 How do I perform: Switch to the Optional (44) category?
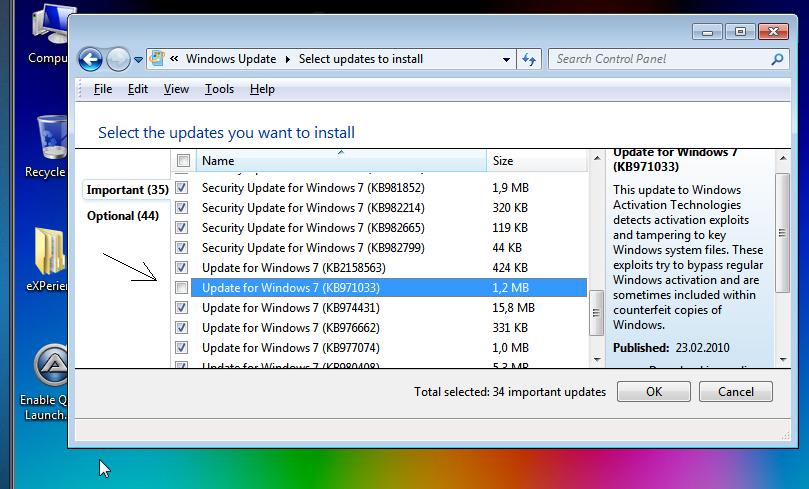[x=123, y=216]
